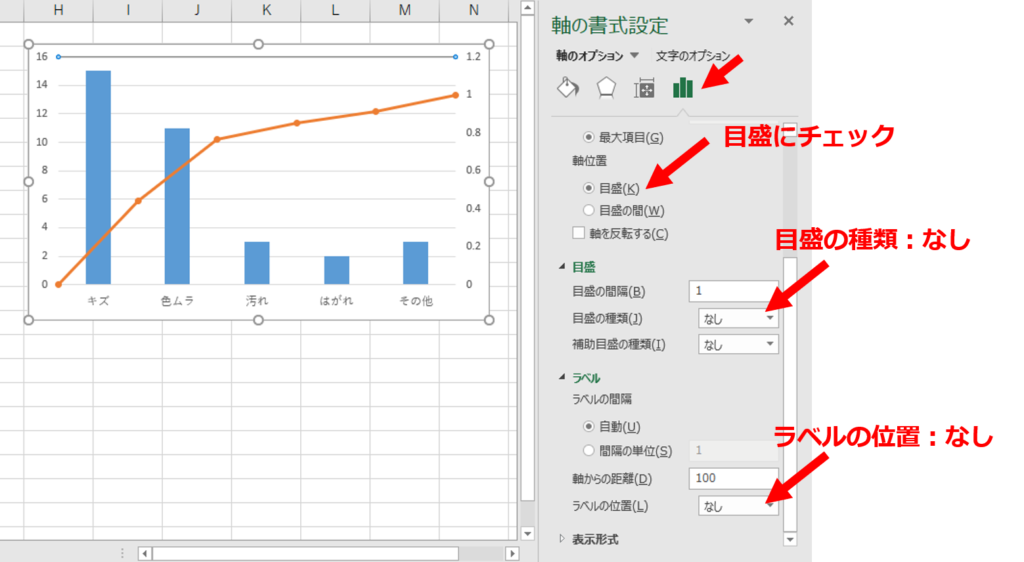Open the ラベルの位置 dropdown
The image size is (1024, 562).
(739, 506)
